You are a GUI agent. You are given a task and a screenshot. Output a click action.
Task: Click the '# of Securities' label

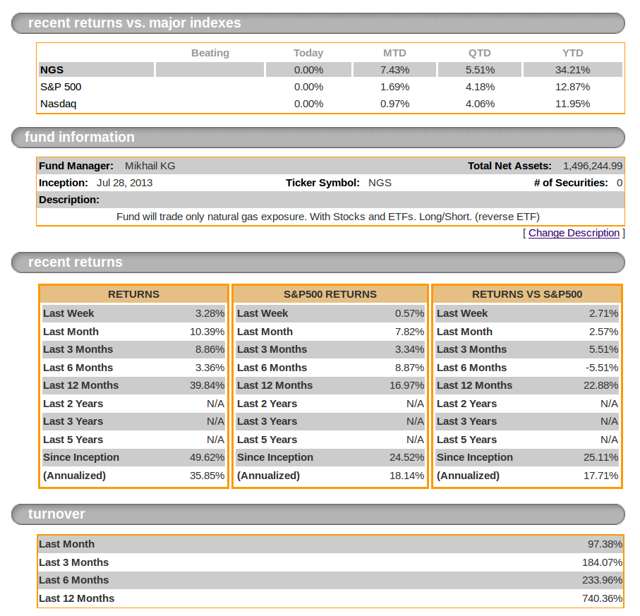tap(571, 183)
